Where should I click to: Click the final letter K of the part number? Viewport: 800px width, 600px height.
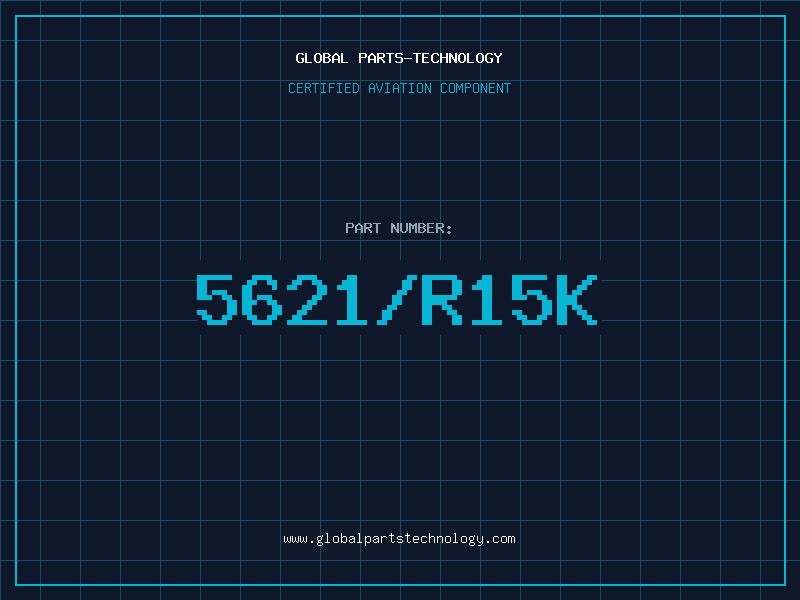click(x=577, y=300)
